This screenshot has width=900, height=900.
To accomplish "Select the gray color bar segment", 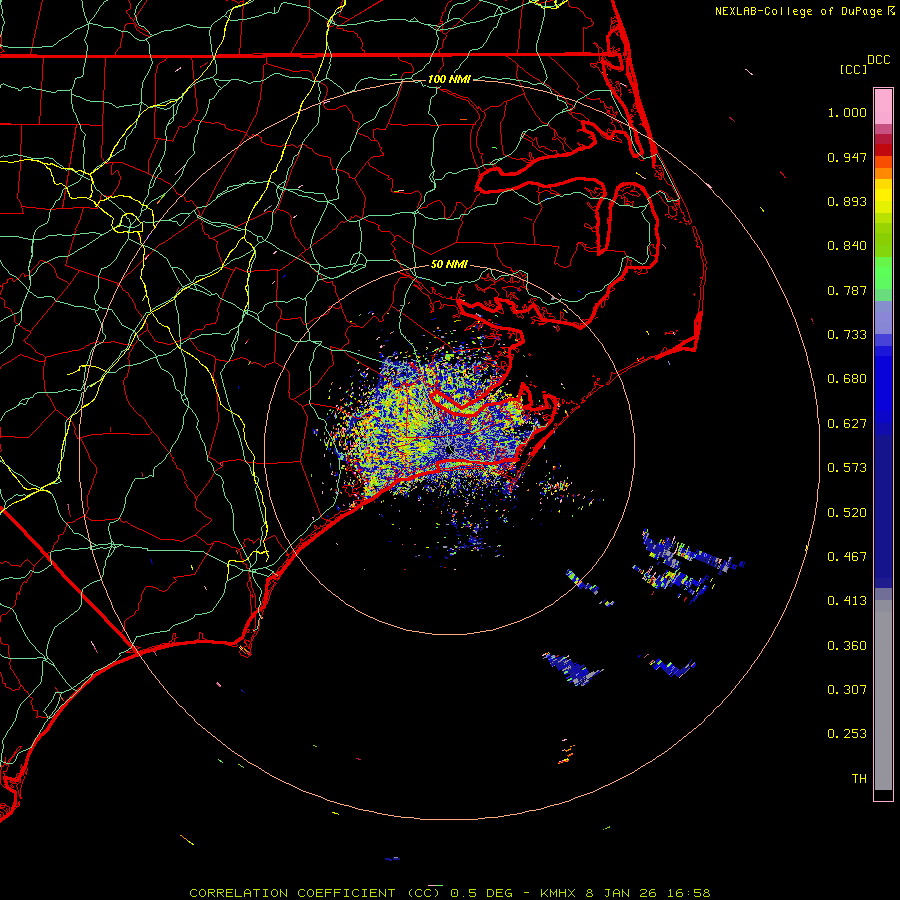I will point(883,695).
